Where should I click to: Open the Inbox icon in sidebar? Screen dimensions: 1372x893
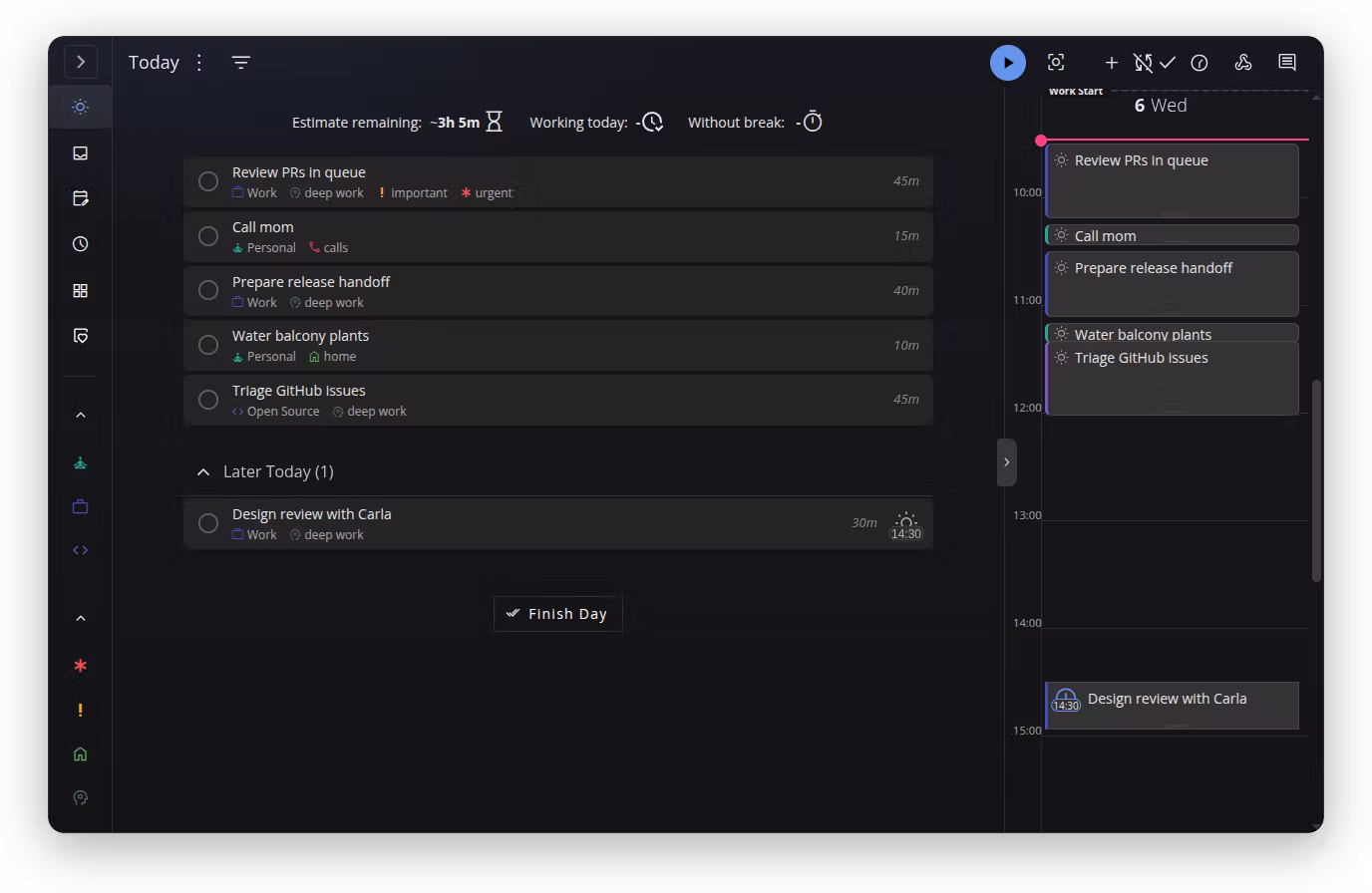click(x=81, y=153)
